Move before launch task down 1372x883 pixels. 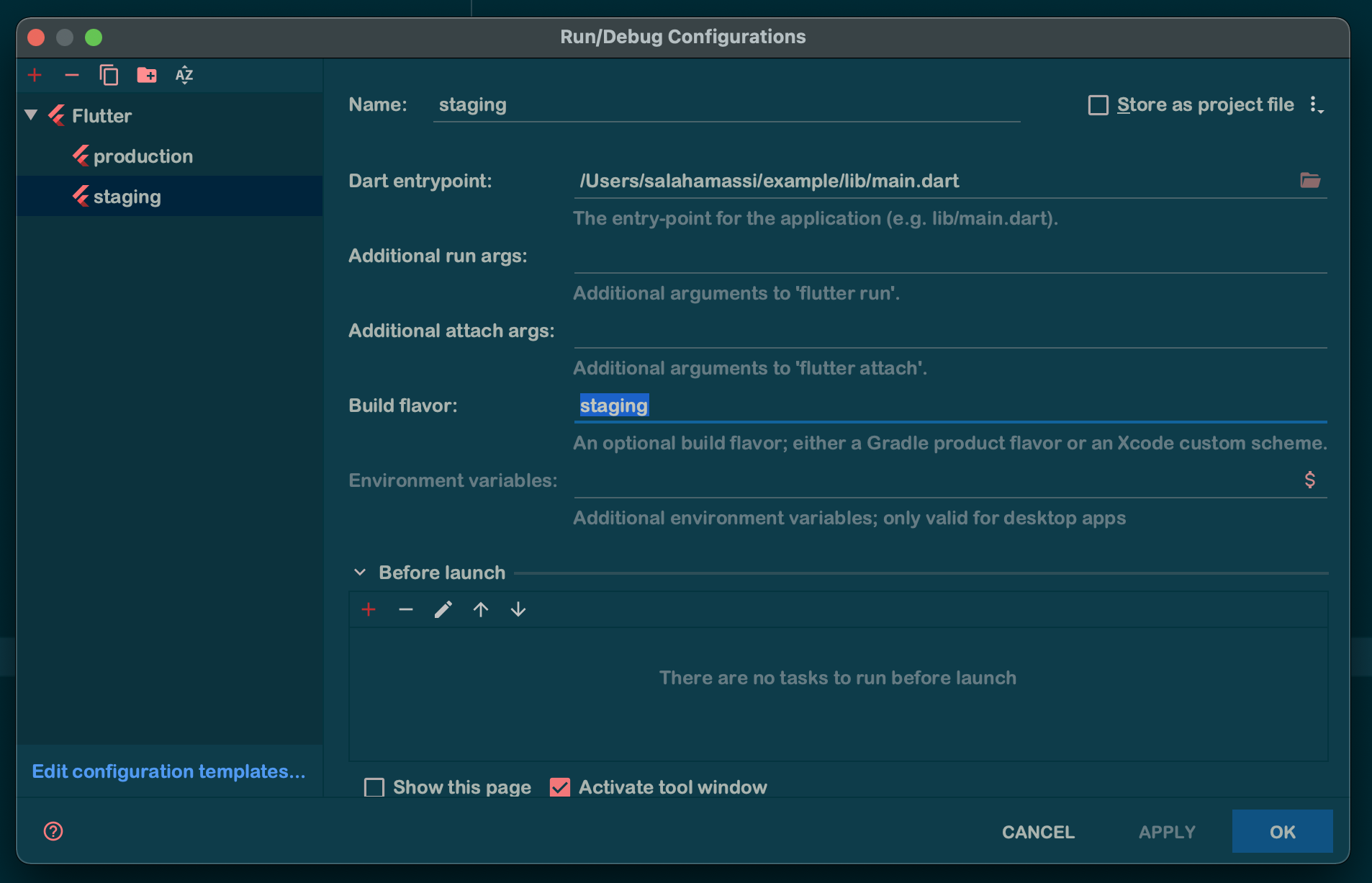pyautogui.click(x=518, y=610)
